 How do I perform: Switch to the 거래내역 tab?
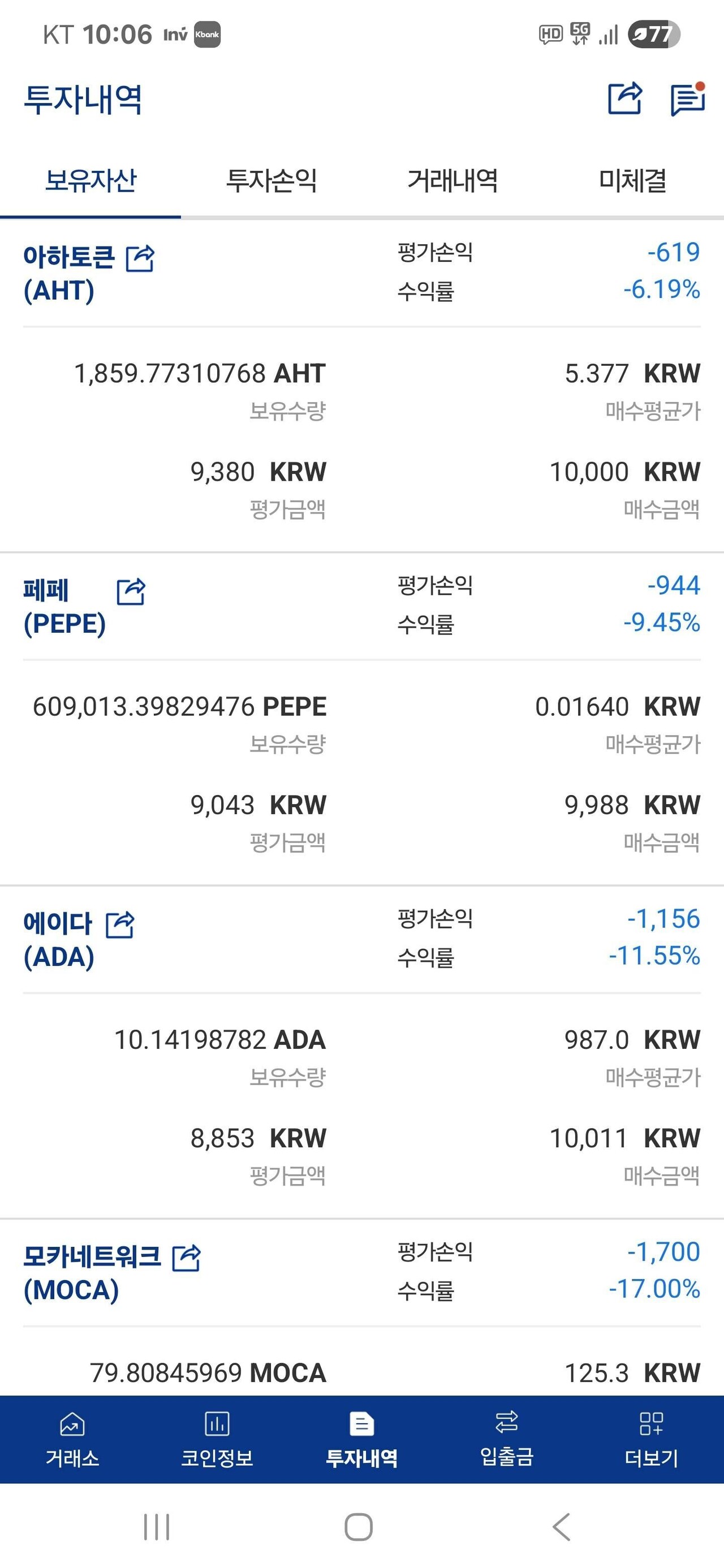tap(453, 181)
